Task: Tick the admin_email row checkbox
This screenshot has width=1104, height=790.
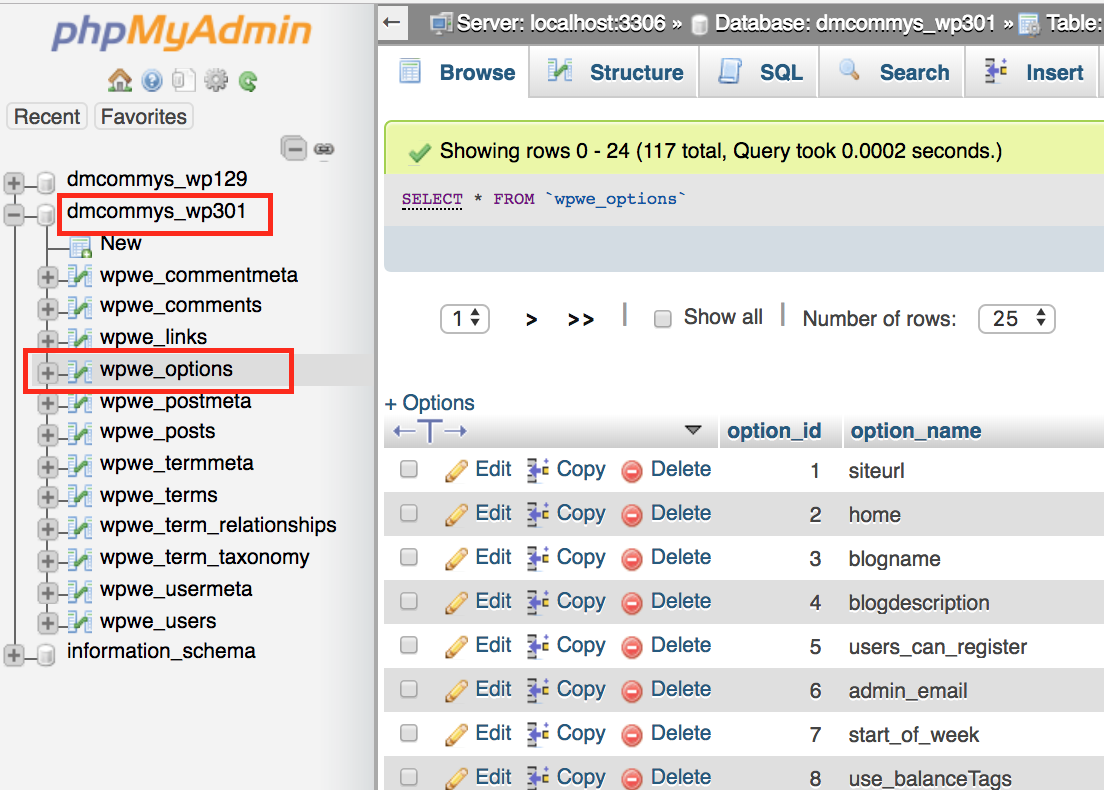Action: coord(409,689)
